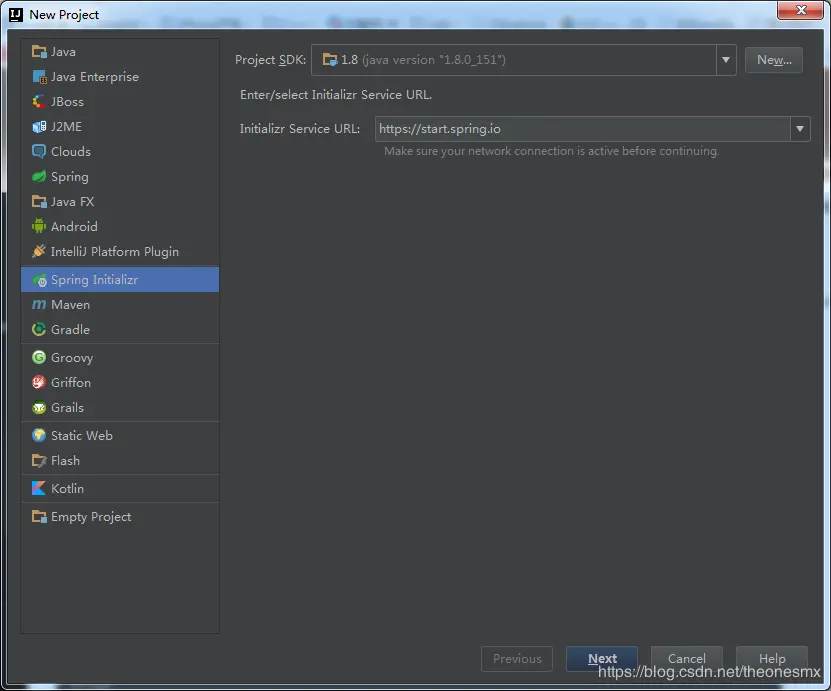Click the Groovy 'G' icon
Viewport: 831px width, 691px height.
click(39, 358)
